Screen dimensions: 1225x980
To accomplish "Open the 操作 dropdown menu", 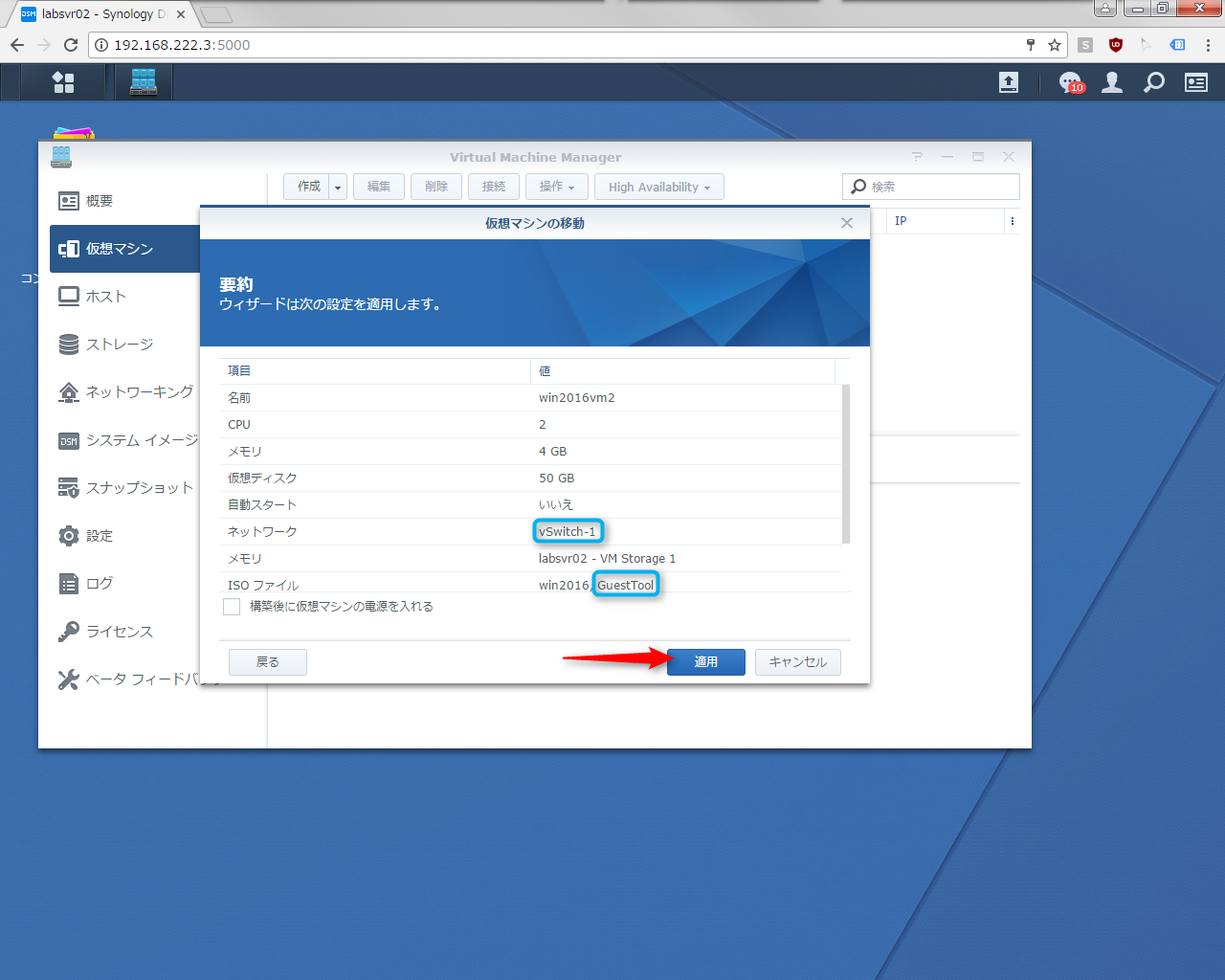I will (x=557, y=187).
